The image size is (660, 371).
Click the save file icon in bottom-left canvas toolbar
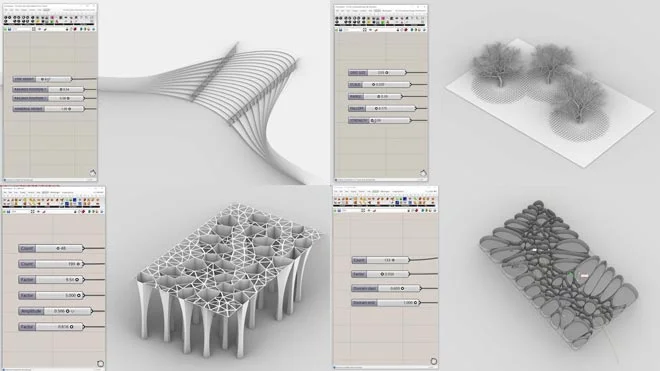pyautogui.click(x=9, y=212)
